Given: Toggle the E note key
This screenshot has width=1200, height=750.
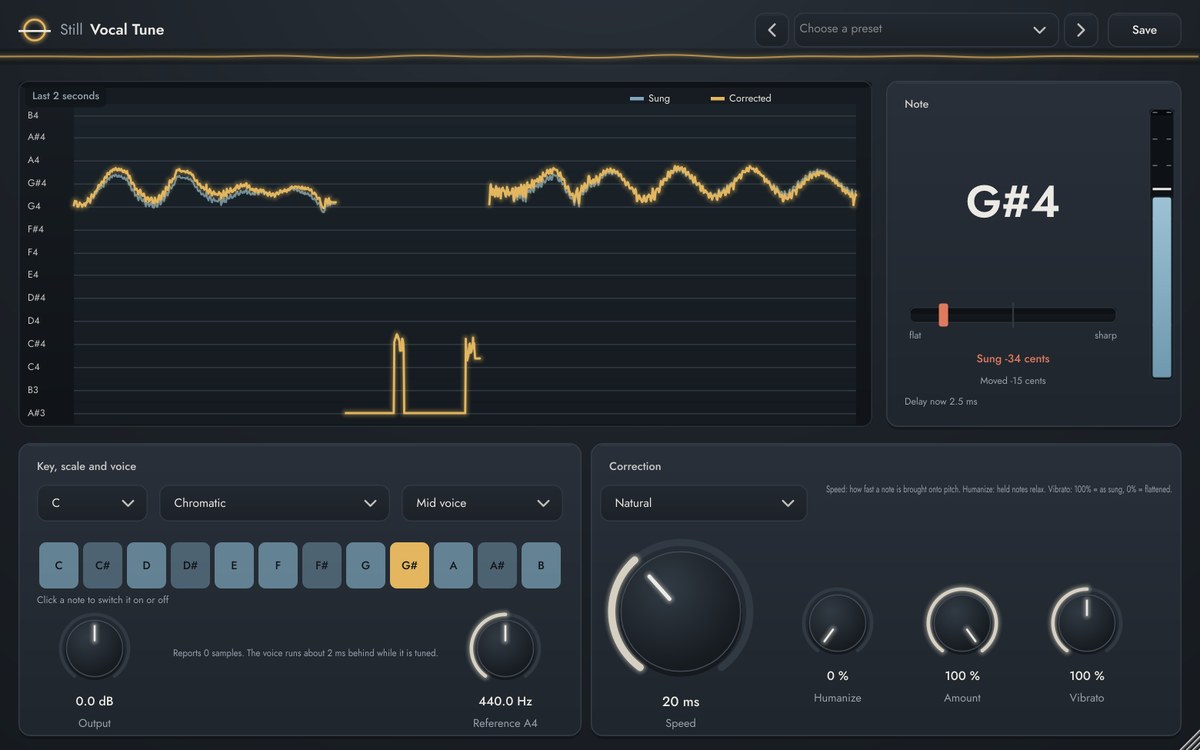Looking at the screenshot, I should (x=234, y=566).
